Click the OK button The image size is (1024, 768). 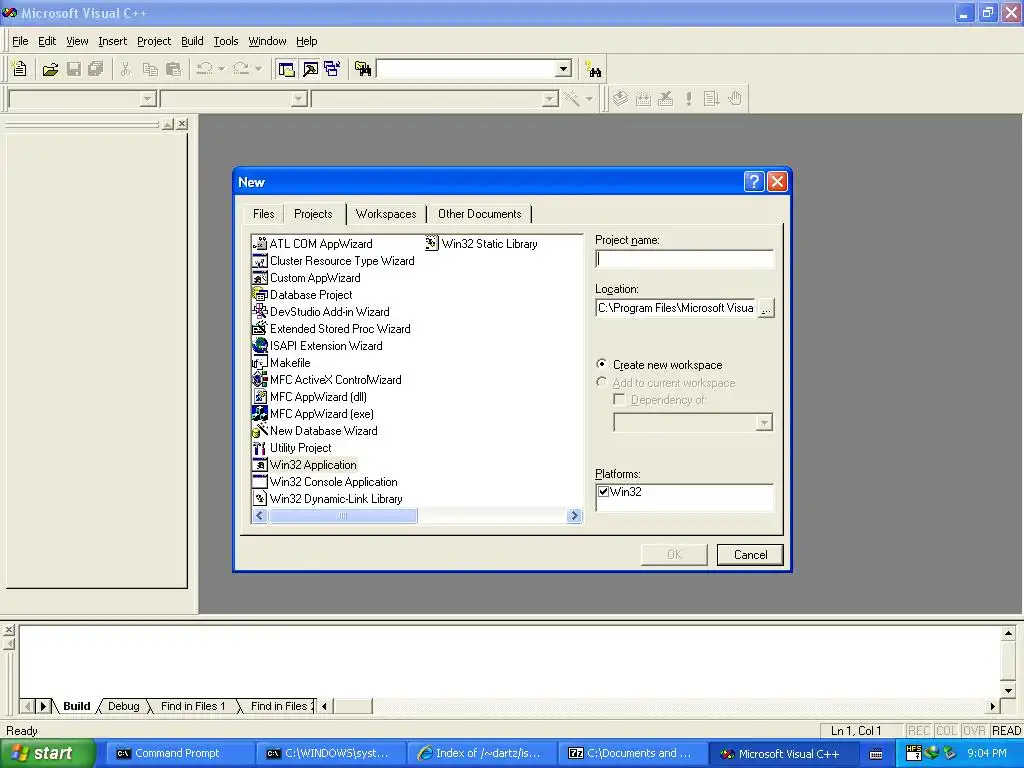pos(674,555)
